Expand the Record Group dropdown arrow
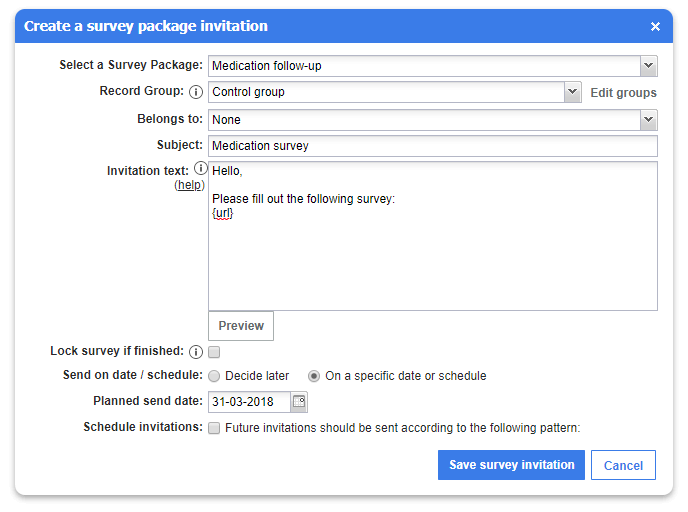 (573, 92)
